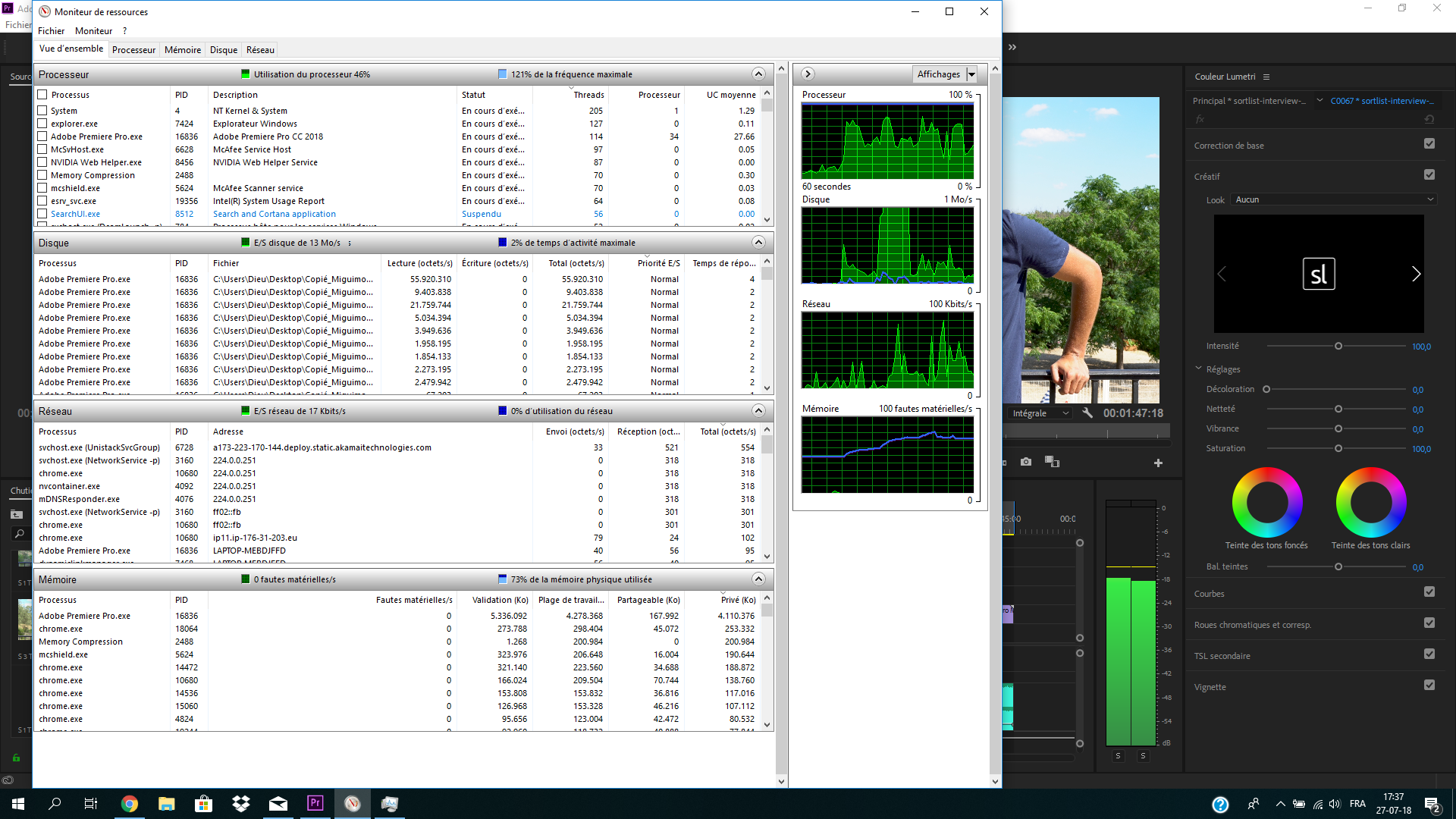
Task: Hide the graphs pane arrow button
Action: [808, 74]
